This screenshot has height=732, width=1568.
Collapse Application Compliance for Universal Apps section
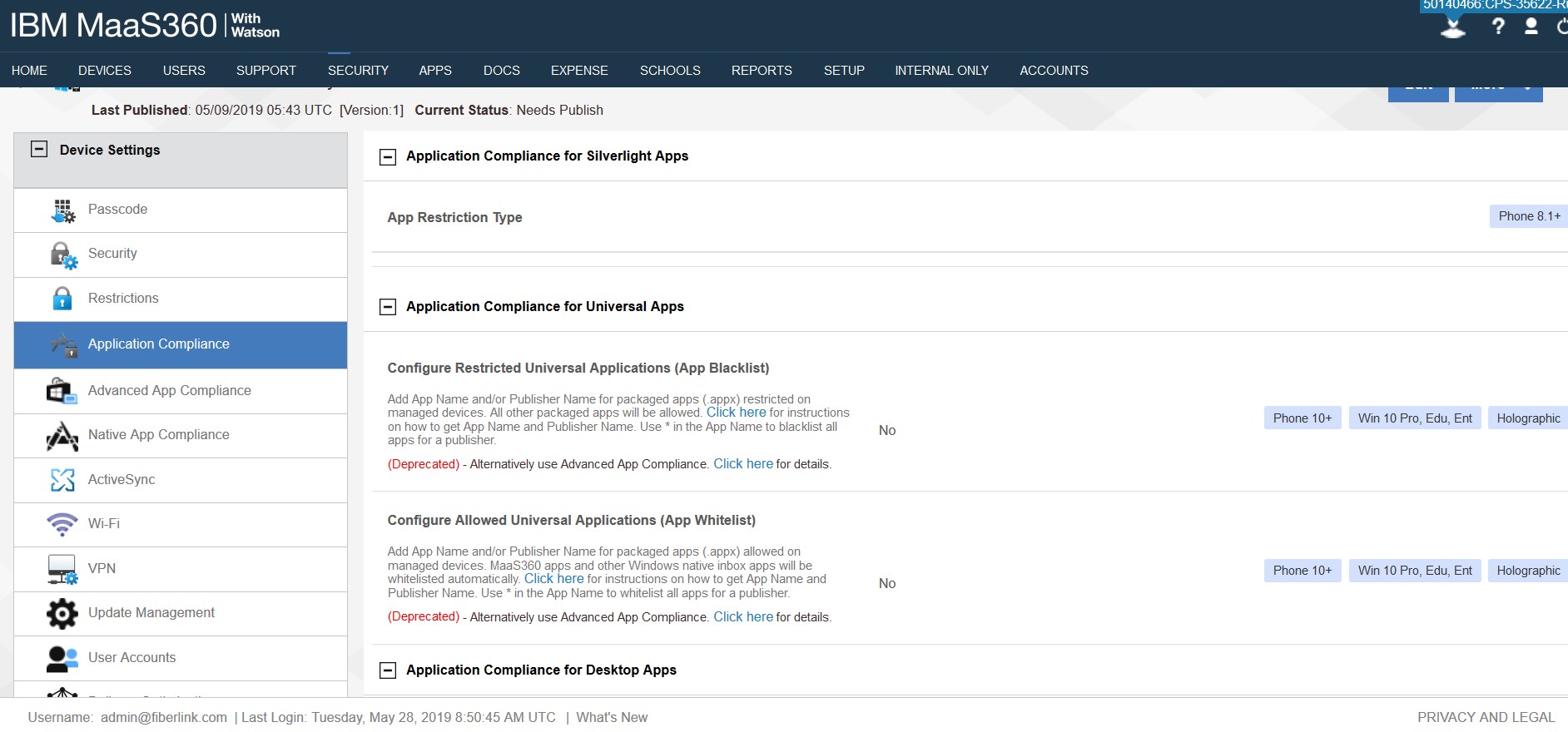click(388, 307)
